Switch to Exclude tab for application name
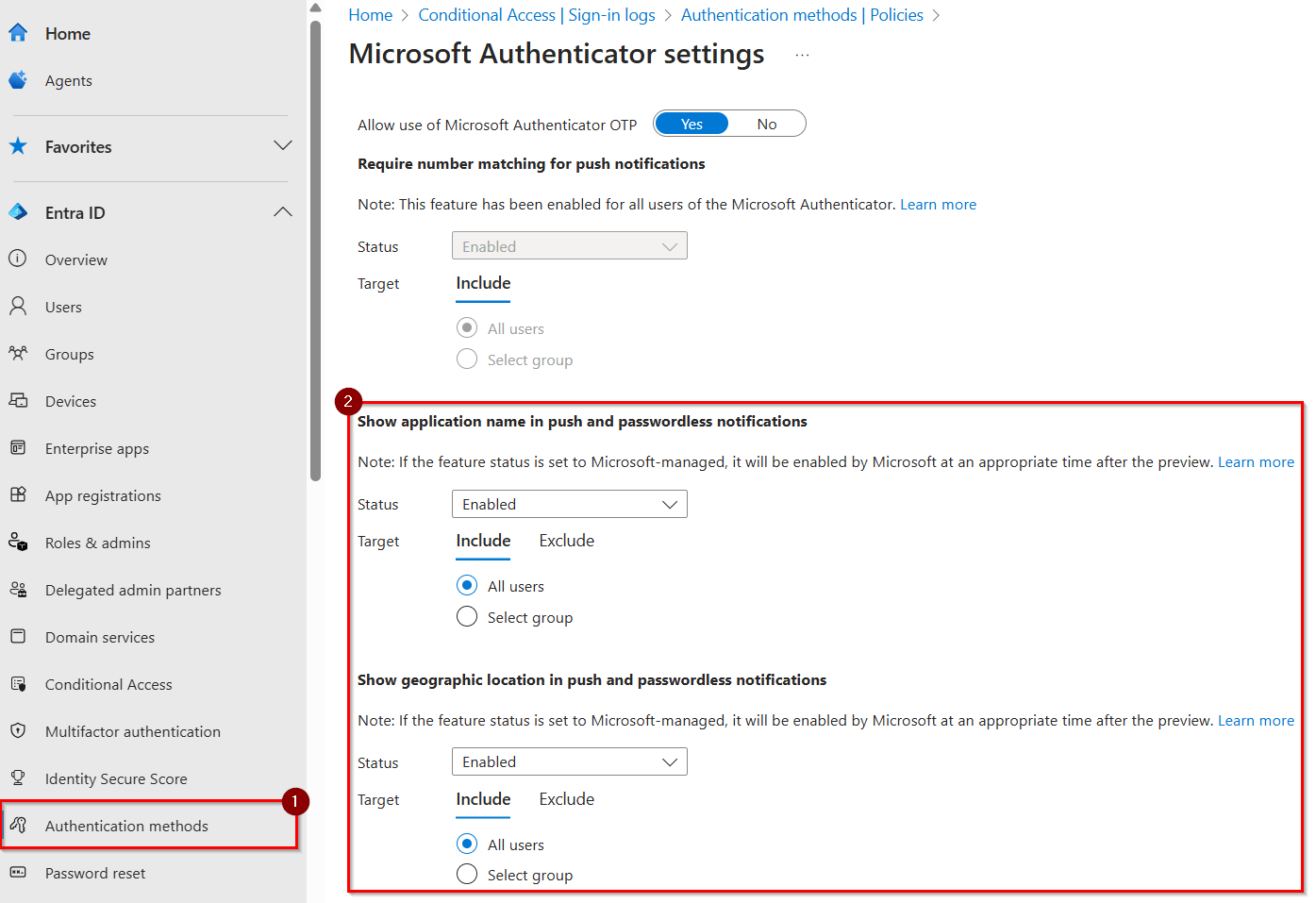The width and height of the screenshot is (1316, 903). (566, 541)
